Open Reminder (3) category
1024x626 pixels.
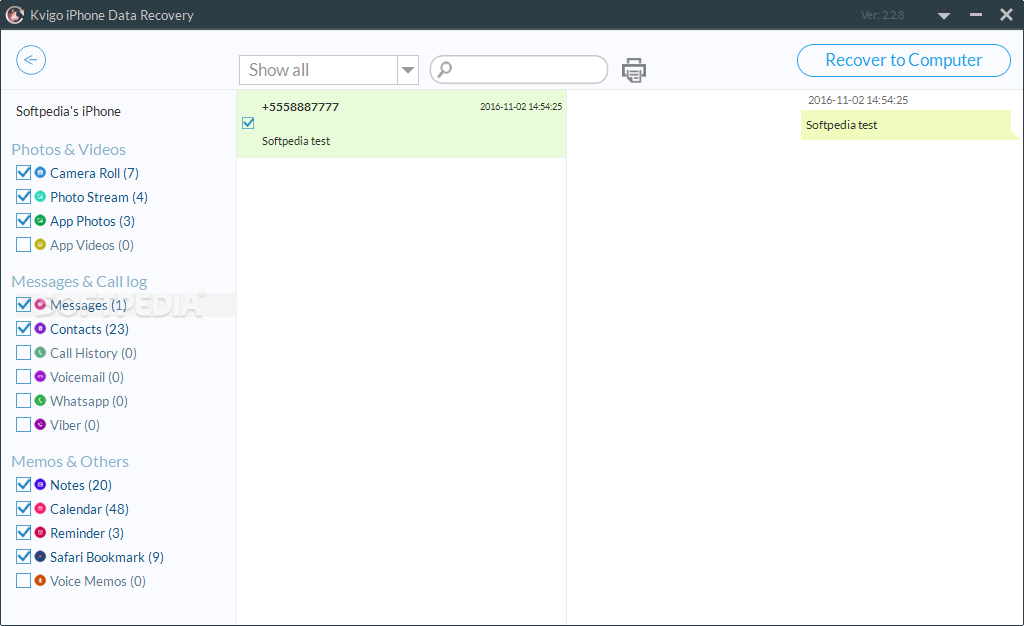(87, 533)
